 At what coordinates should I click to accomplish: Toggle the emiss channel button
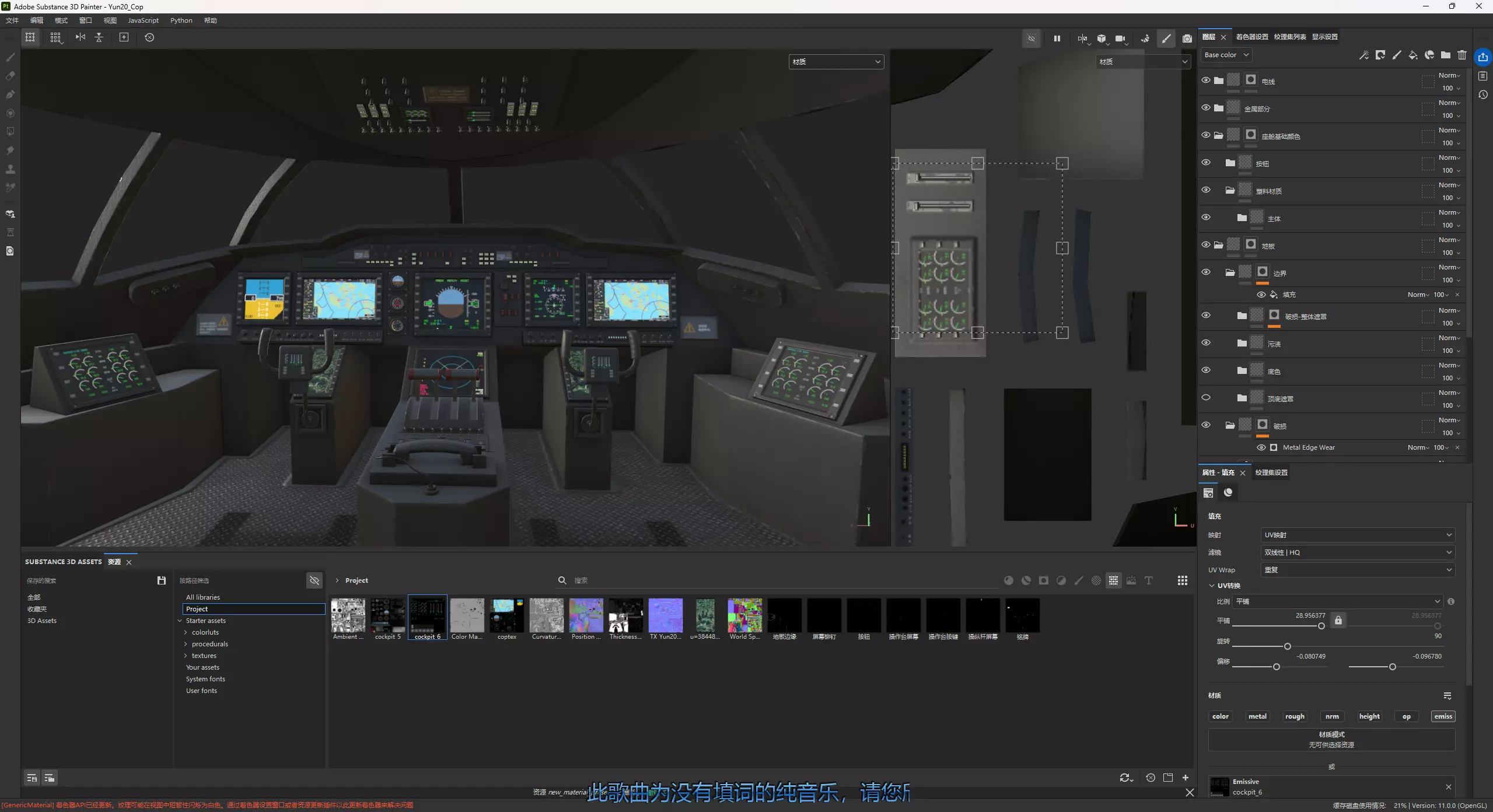click(x=1443, y=716)
